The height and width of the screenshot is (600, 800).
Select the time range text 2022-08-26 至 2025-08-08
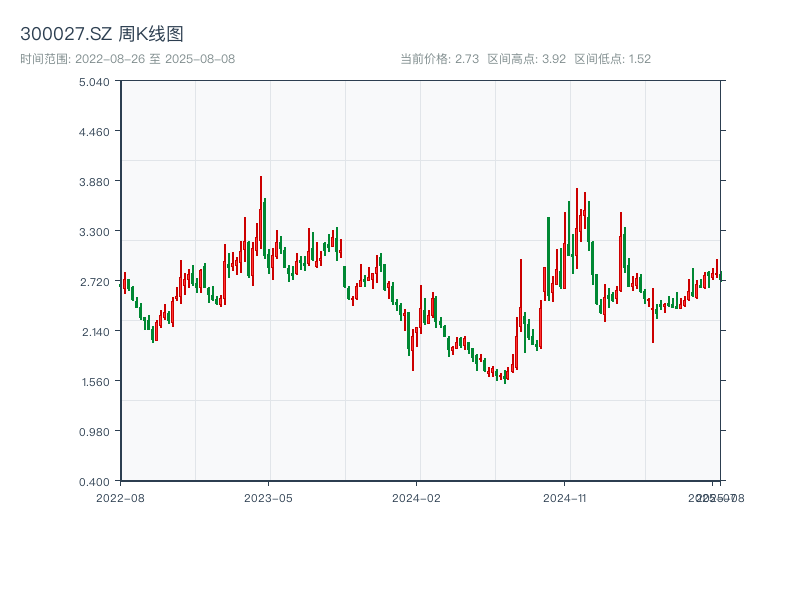[155, 59]
